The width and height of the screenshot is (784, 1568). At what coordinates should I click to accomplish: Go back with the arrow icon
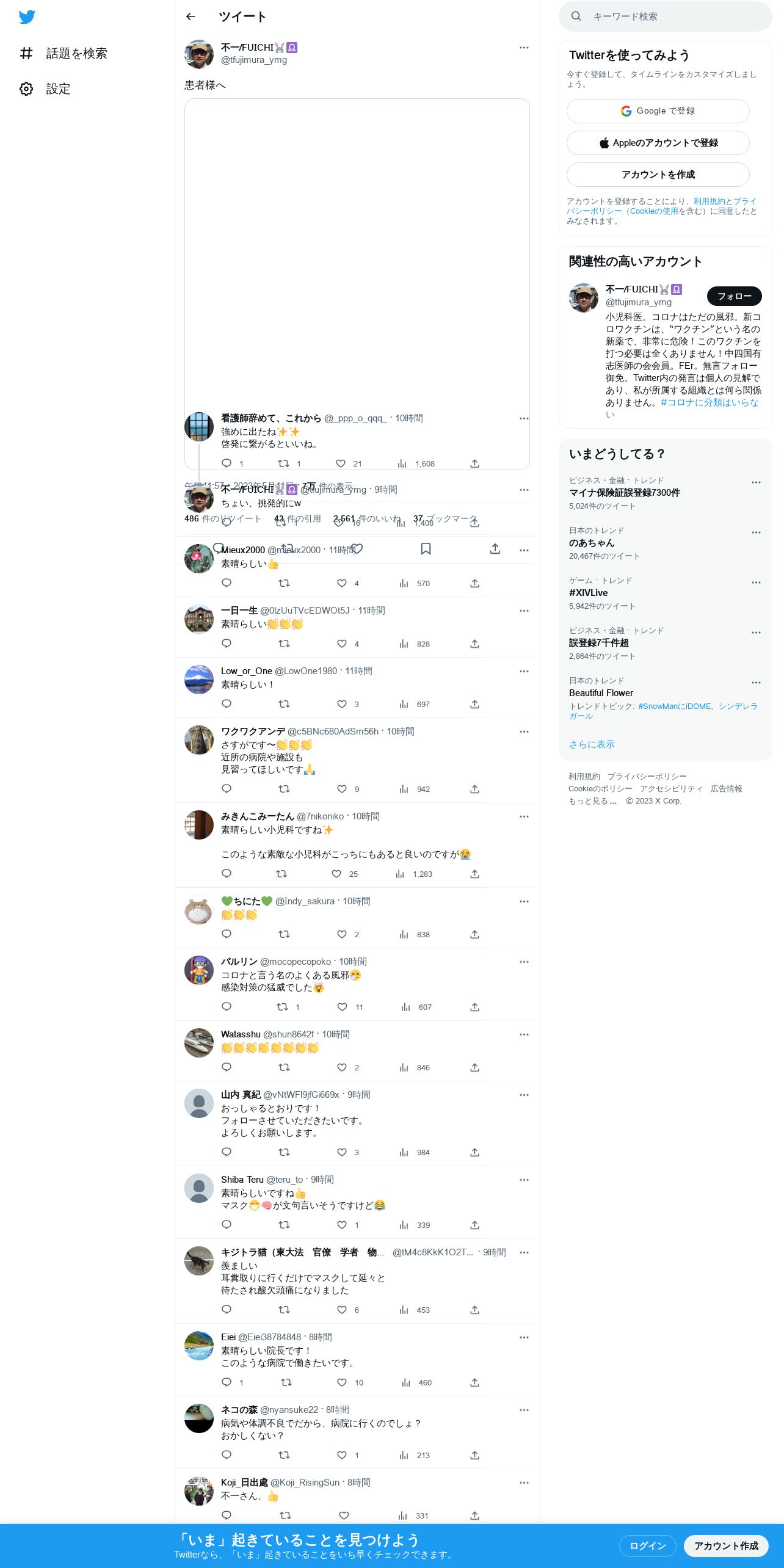coord(191,16)
